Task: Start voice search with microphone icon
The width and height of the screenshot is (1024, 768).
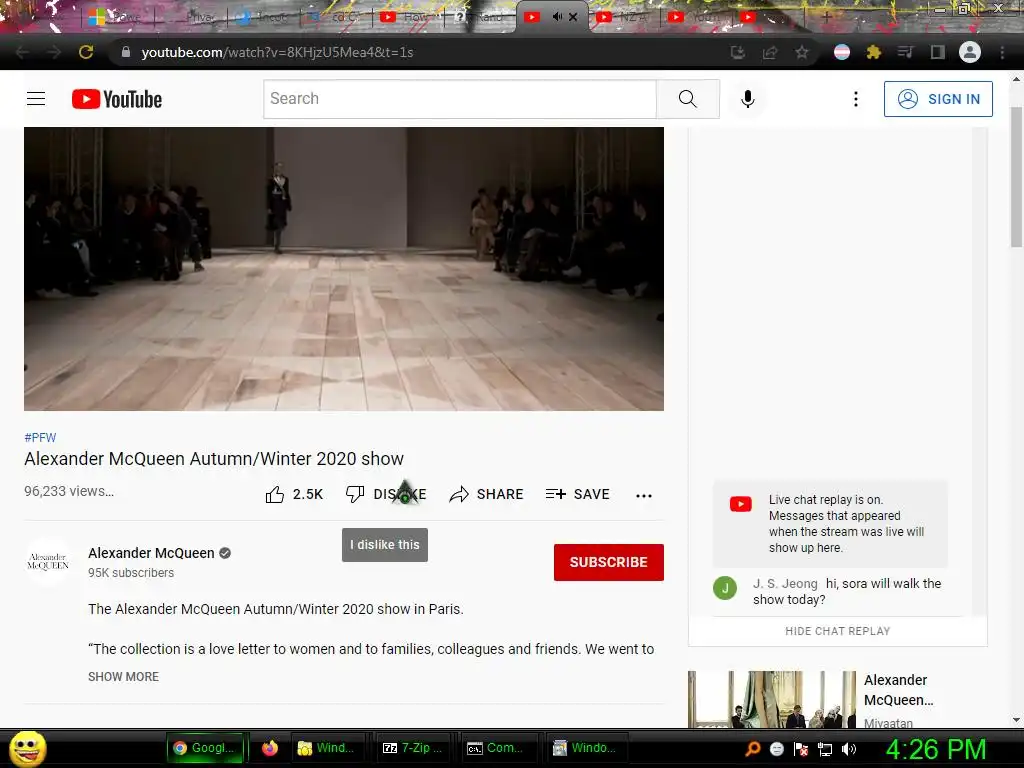Action: [748, 99]
